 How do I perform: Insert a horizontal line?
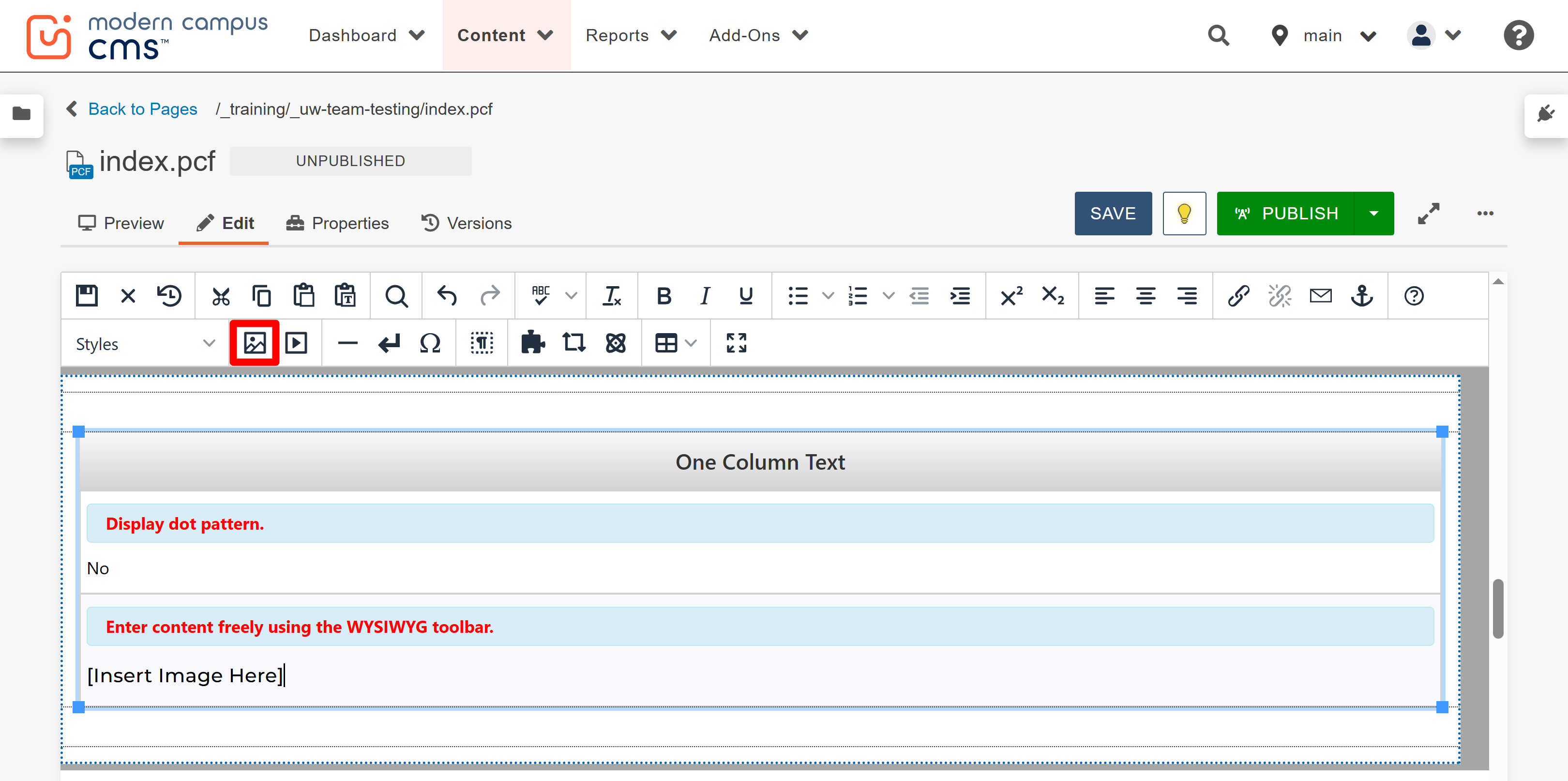click(x=347, y=343)
